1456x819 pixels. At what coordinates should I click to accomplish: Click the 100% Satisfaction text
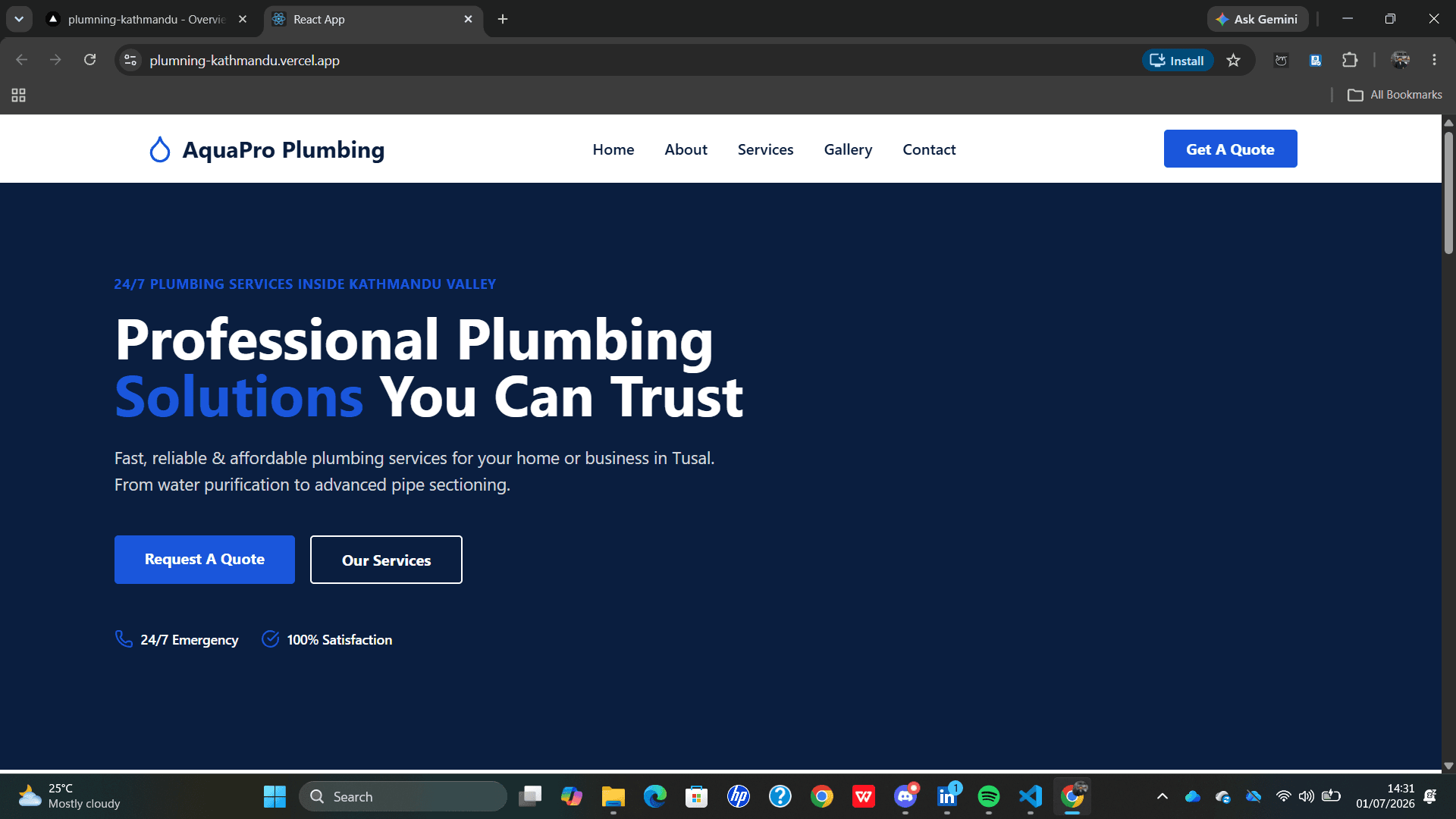click(x=340, y=639)
